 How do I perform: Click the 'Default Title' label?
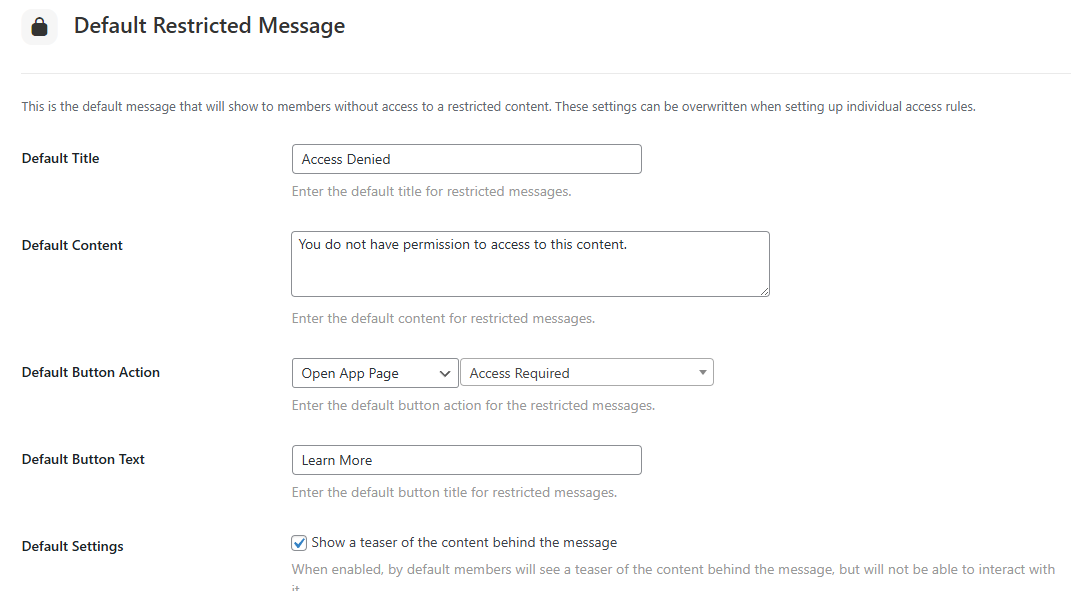[60, 158]
